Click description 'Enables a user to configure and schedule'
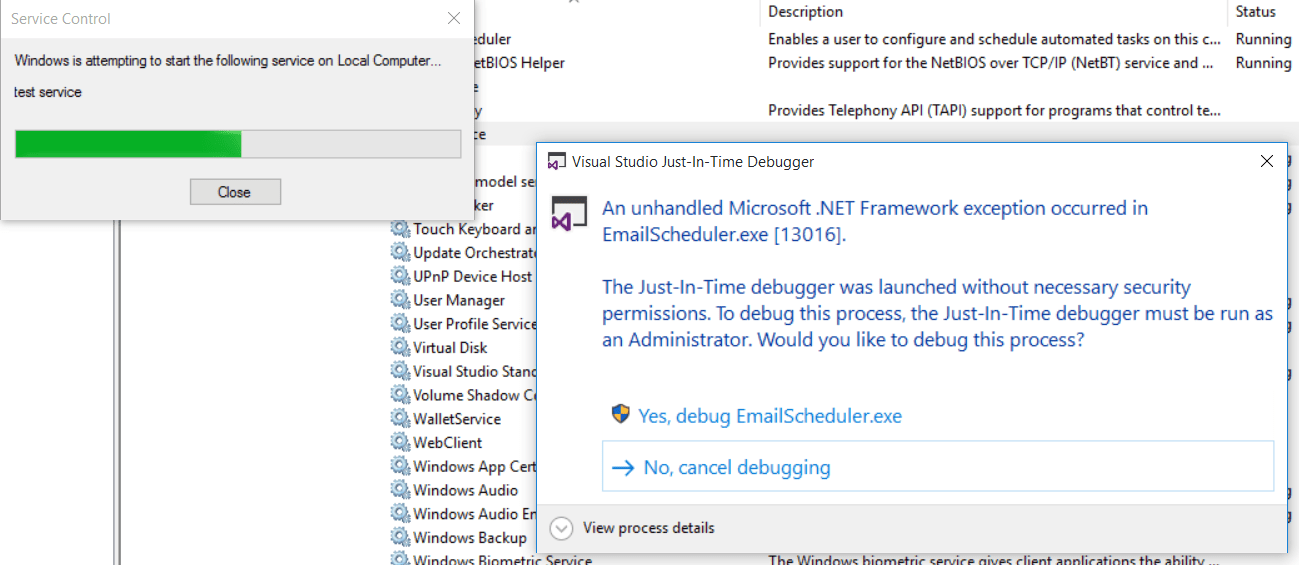The width and height of the screenshot is (1299, 565). 995,39
